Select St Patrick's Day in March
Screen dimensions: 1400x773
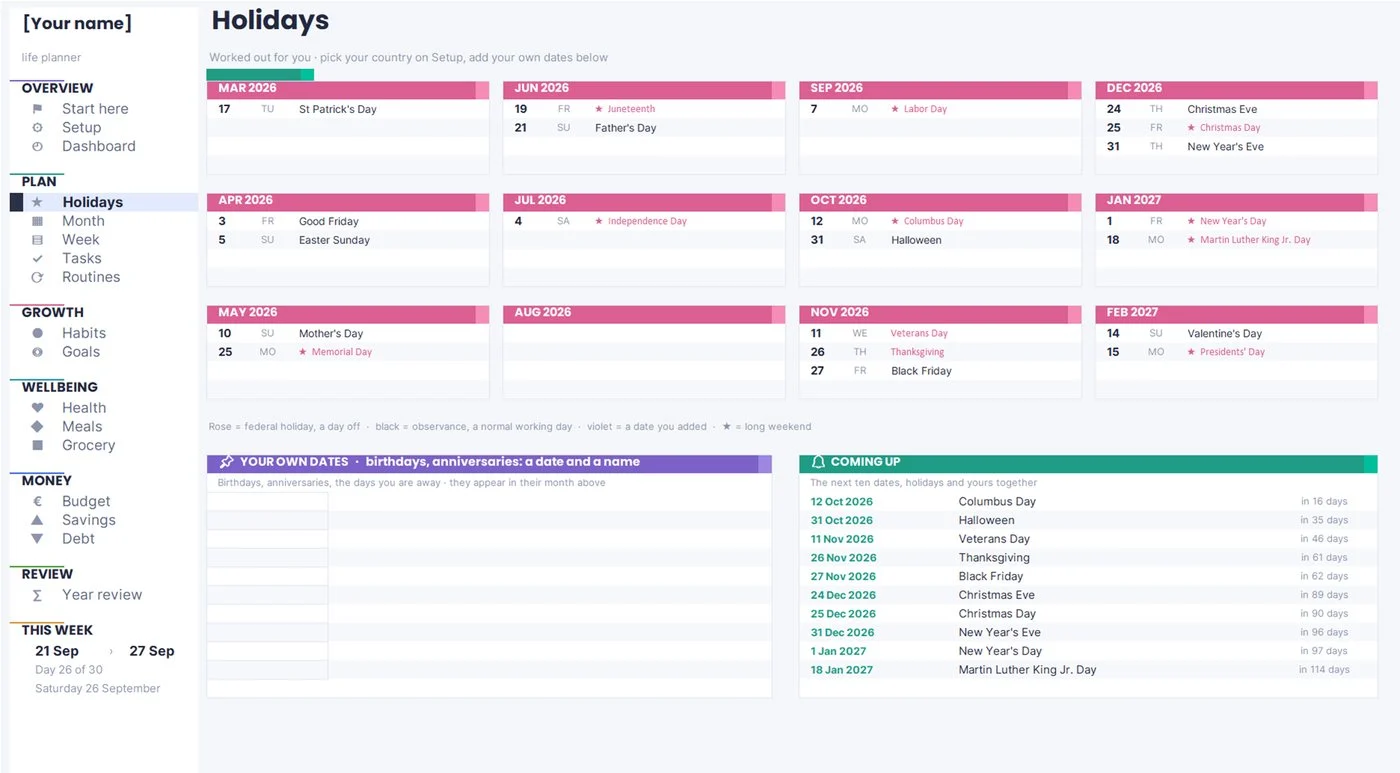[338, 109]
